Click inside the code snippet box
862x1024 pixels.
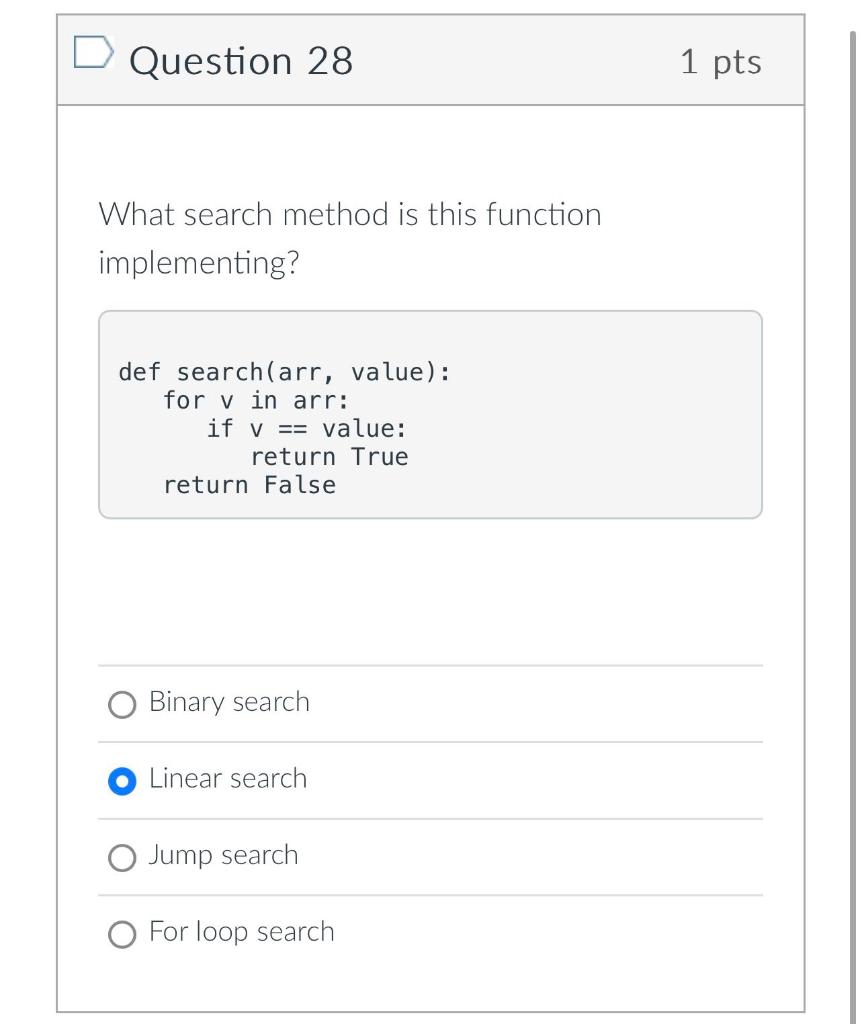point(430,415)
